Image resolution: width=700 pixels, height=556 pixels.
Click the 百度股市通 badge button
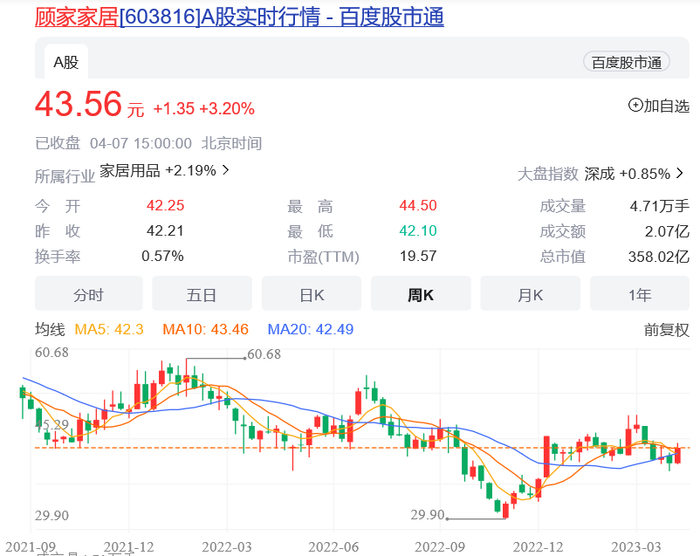click(626, 62)
